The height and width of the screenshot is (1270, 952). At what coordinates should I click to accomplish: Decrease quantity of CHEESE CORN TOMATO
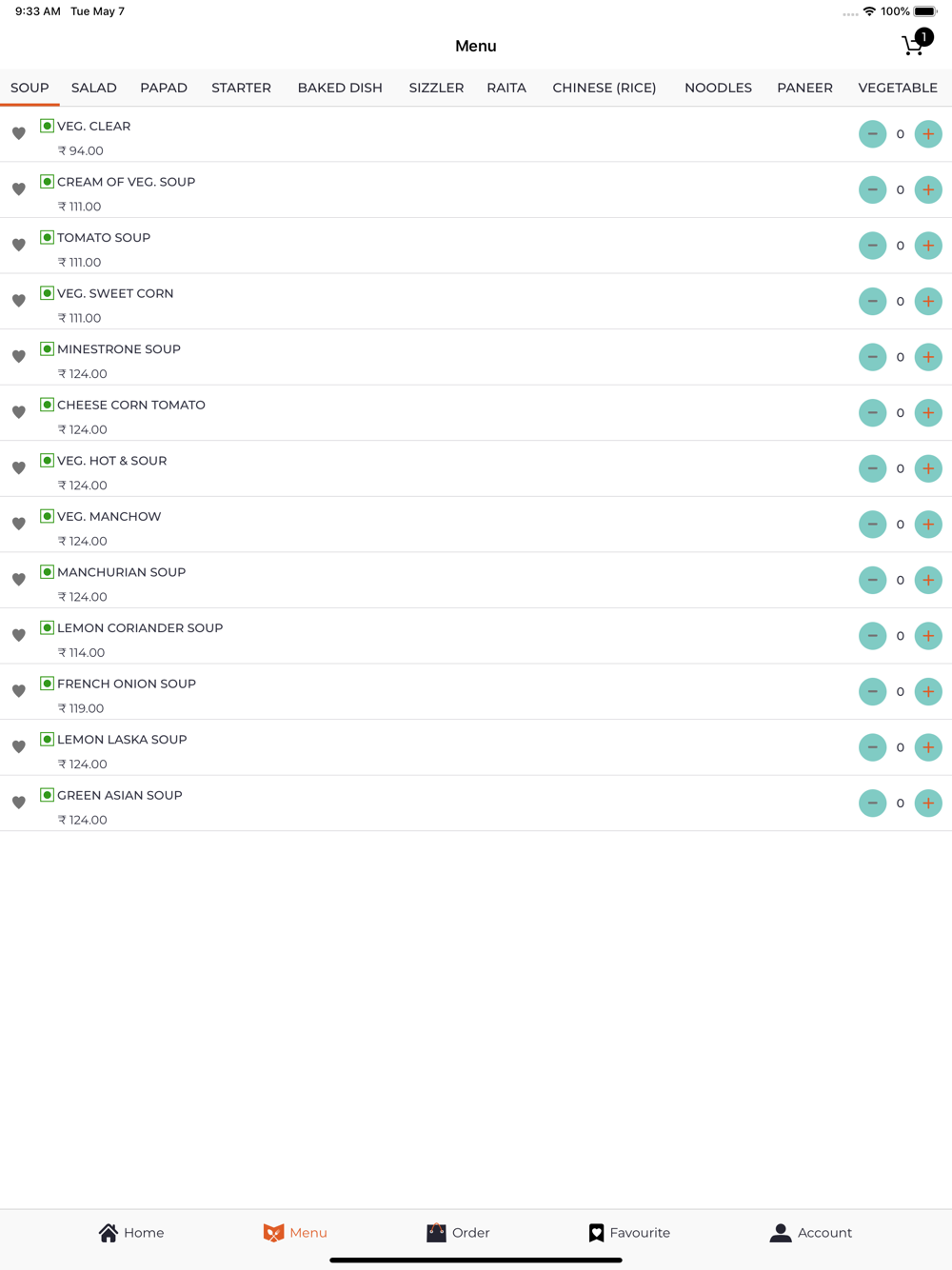pyautogui.click(x=872, y=412)
